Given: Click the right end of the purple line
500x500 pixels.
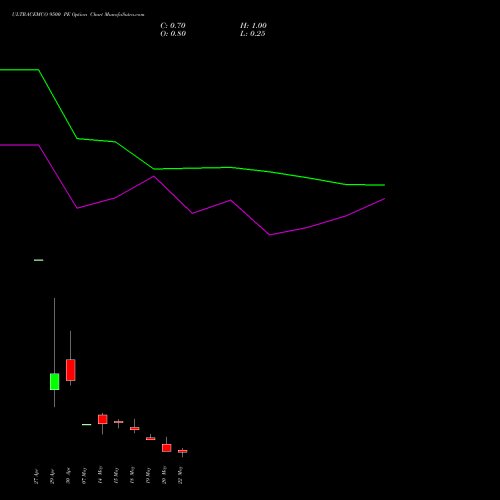Looking at the screenshot, I should click(384, 199).
